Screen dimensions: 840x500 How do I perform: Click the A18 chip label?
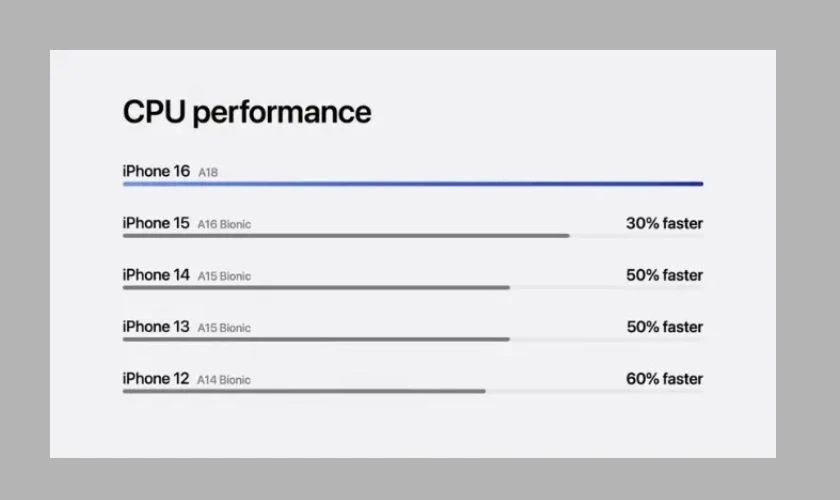pyautogui.click(x=208, y=173)
